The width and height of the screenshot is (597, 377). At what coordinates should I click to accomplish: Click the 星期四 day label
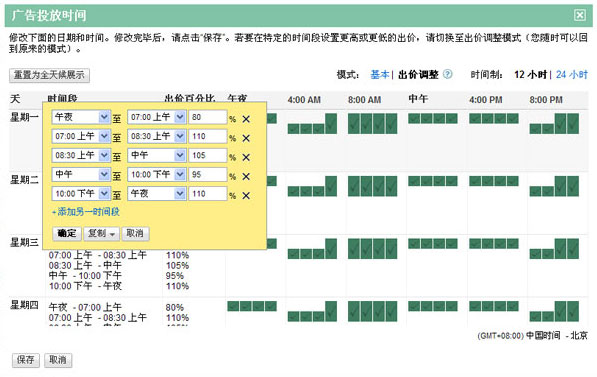24,305
